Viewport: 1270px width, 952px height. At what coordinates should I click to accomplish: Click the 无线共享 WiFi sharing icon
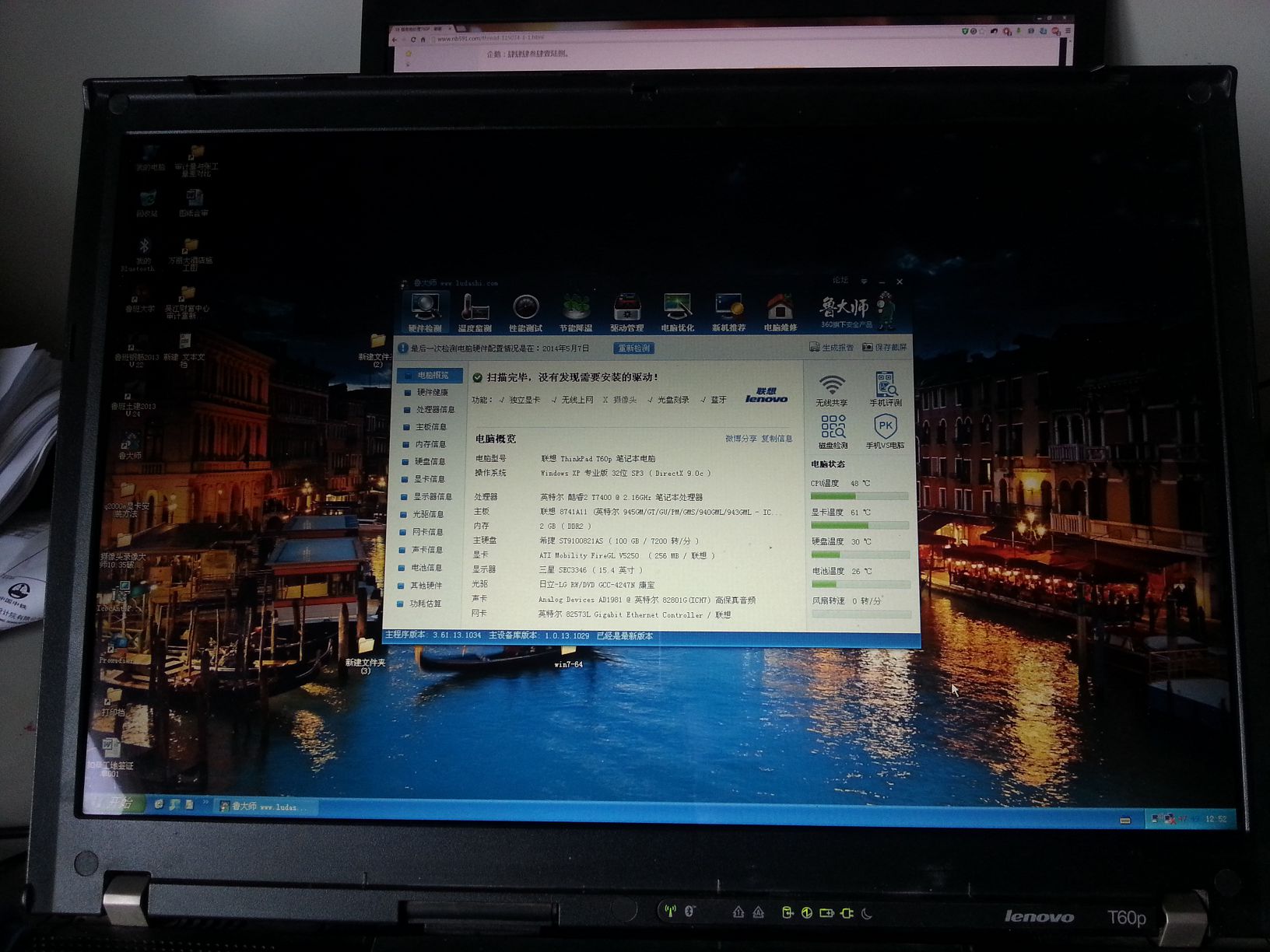tap(832, 389)
